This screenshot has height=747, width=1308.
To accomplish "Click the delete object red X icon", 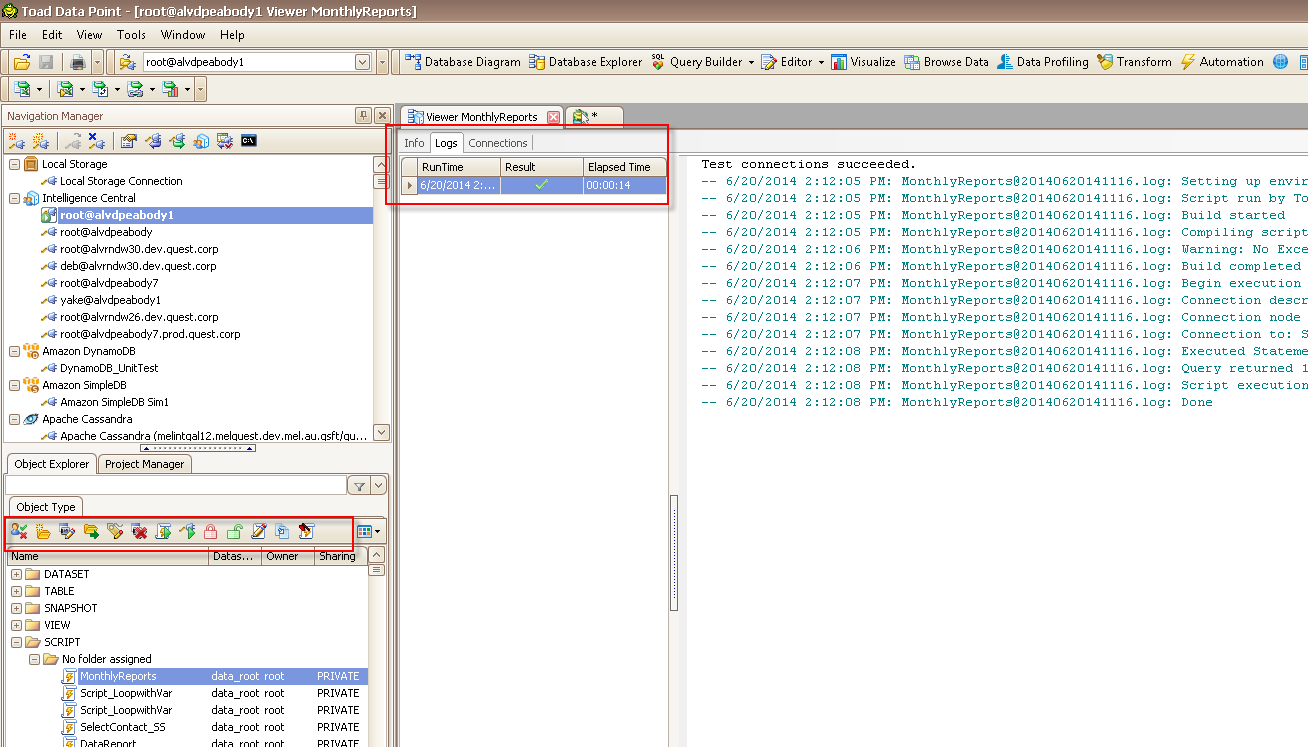I will pyautogui.click(x=139, y=531).
